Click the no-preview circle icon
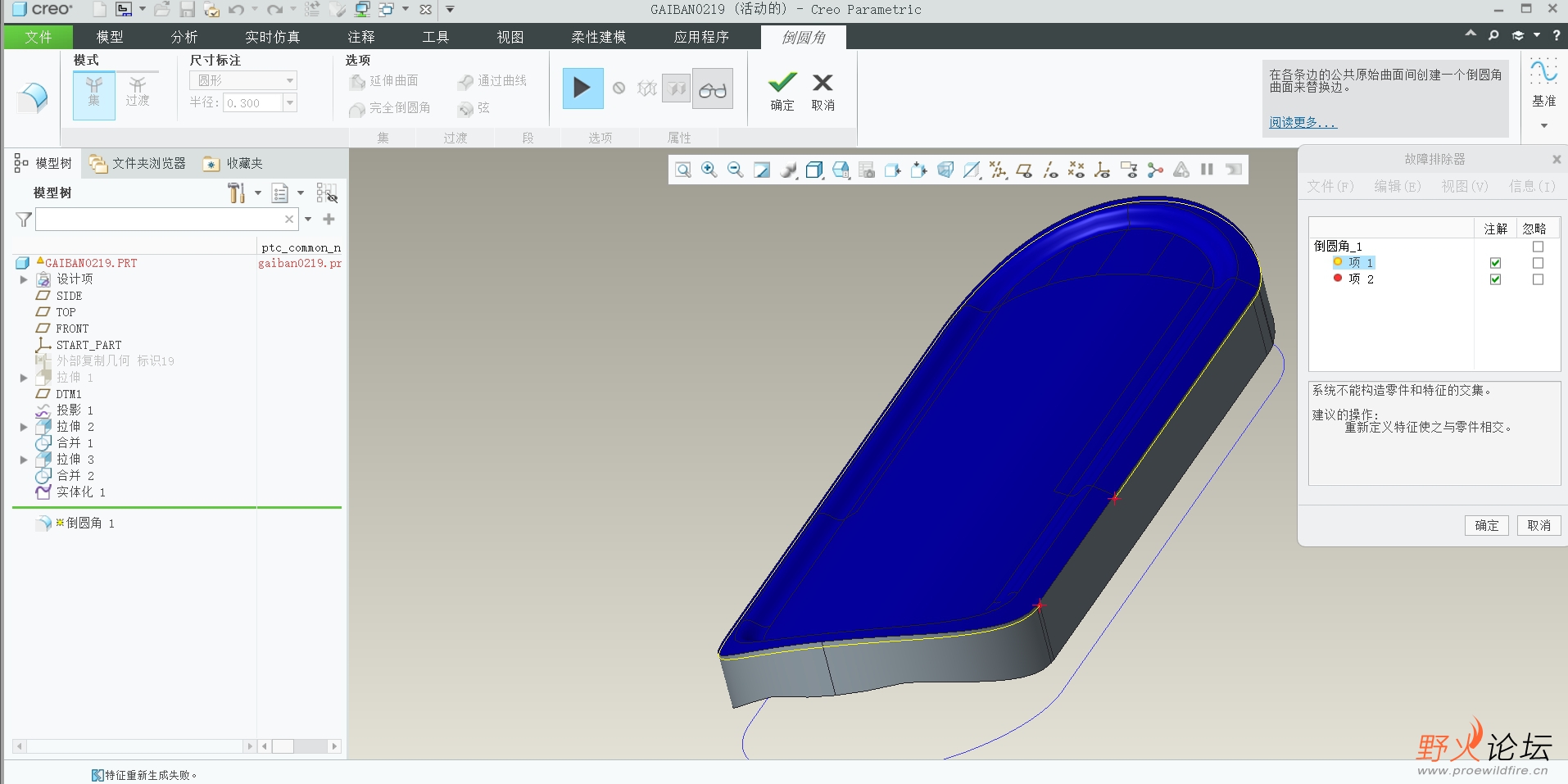The image size is (1568, 784). [619, 88]
